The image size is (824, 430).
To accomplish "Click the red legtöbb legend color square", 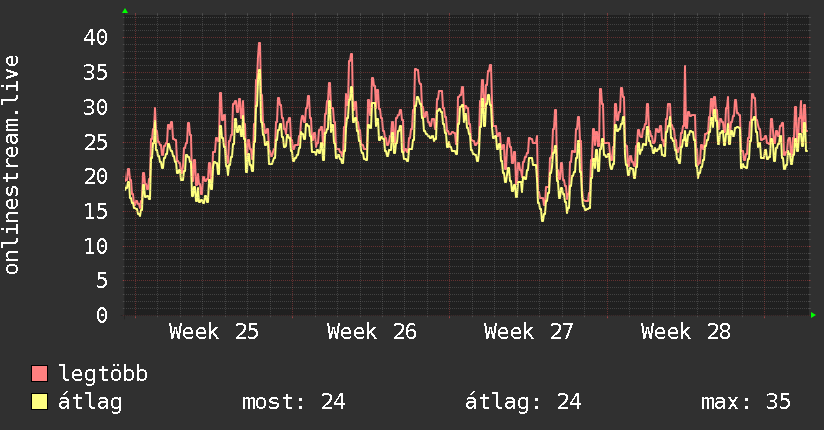I will (x=39, y=373).
